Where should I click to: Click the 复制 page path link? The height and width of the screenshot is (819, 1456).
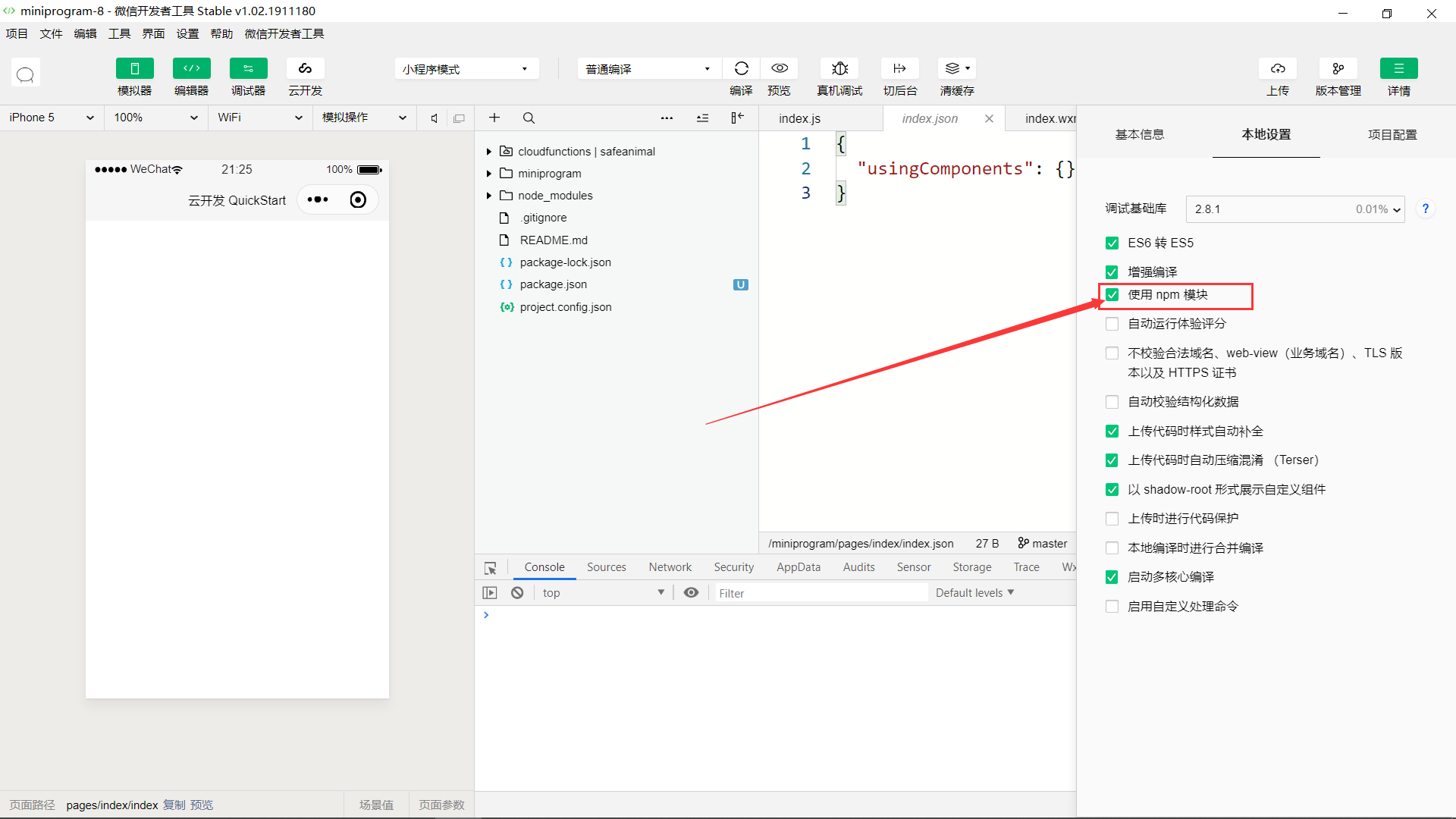[174, 805]
